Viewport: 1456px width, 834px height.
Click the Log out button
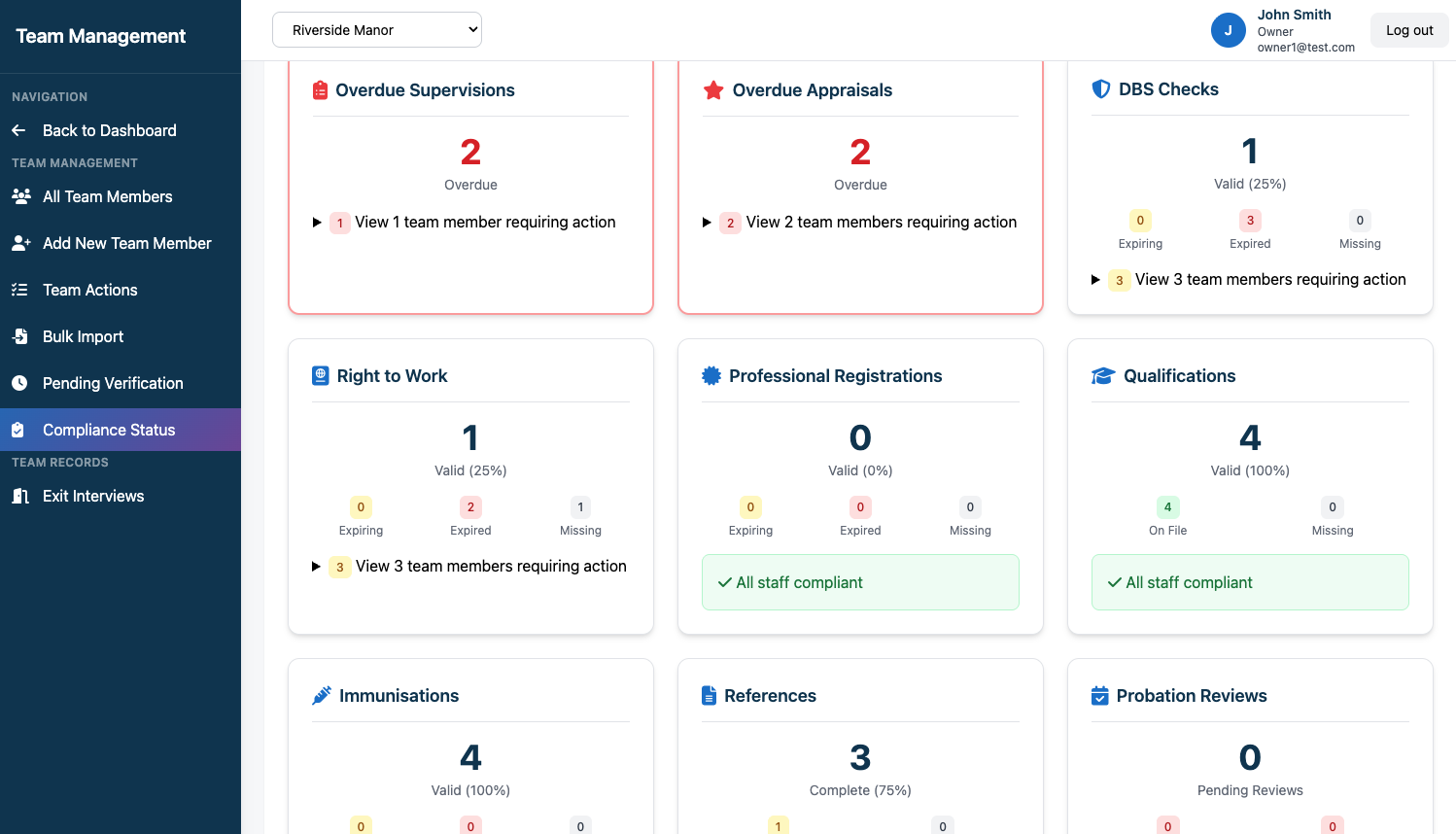pos(1409,30)
